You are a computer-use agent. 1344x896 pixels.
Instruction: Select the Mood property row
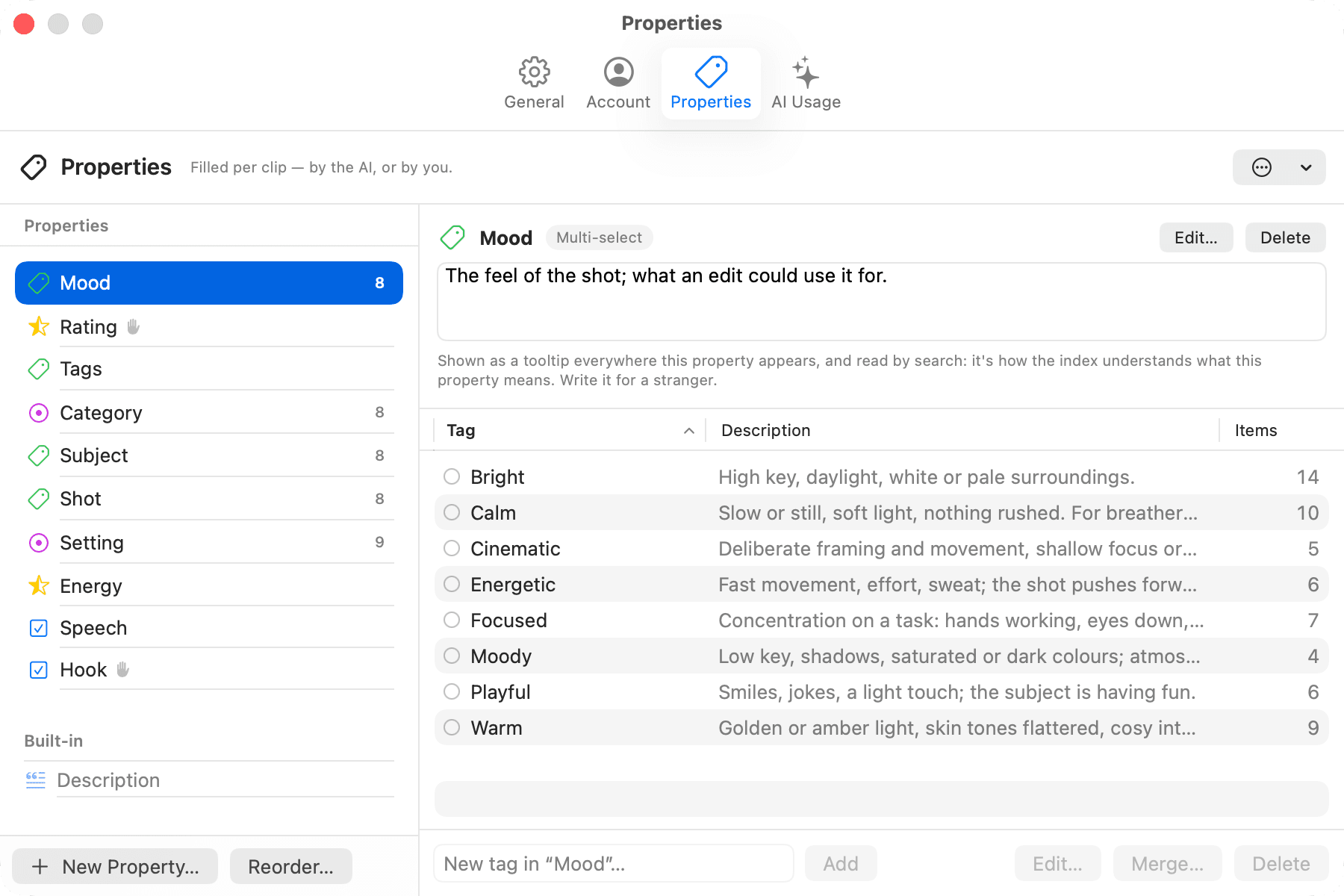click(x=209, y=283)
